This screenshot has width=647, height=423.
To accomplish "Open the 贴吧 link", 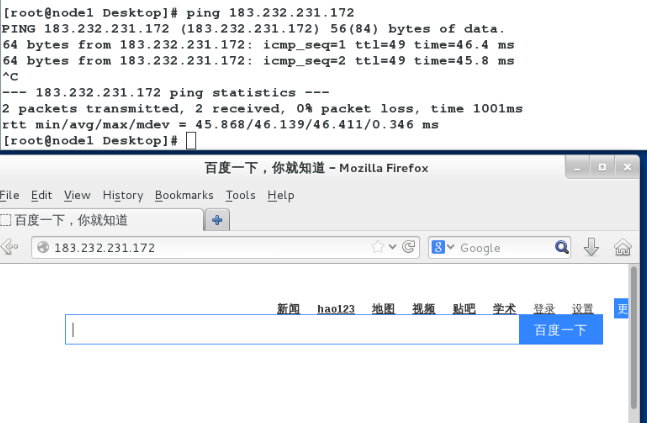I will coord(464,308).
